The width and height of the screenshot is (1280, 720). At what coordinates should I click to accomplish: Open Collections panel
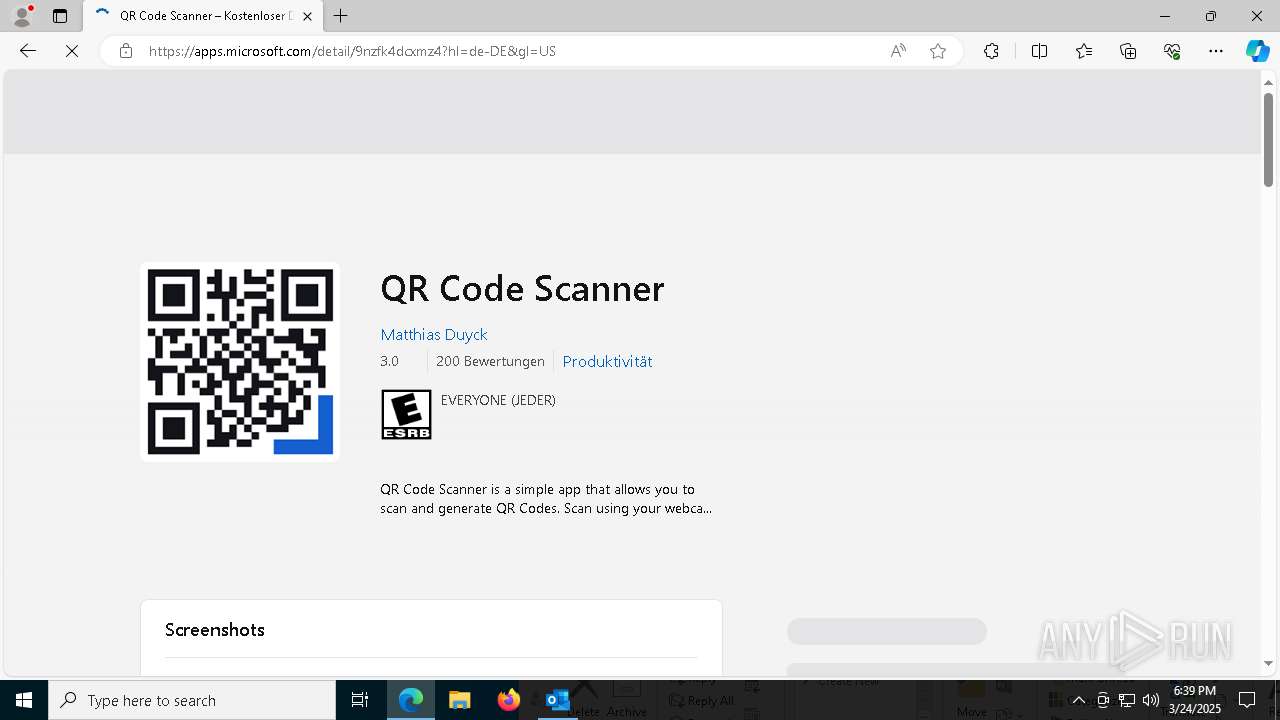[1128, 51]
